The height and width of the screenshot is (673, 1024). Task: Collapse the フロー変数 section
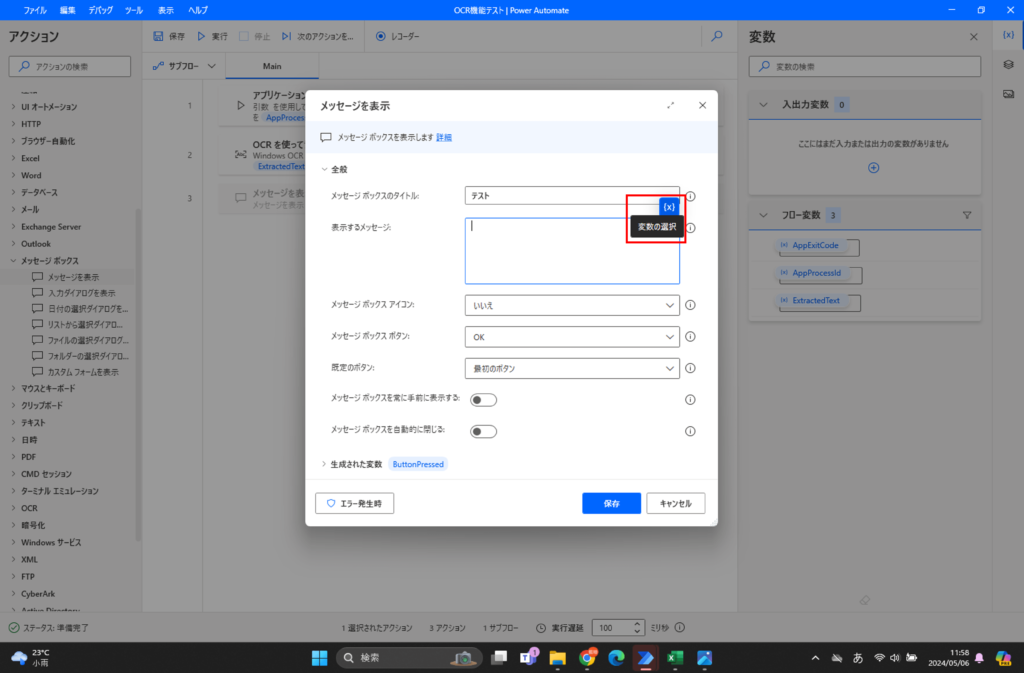pos(763,215)
